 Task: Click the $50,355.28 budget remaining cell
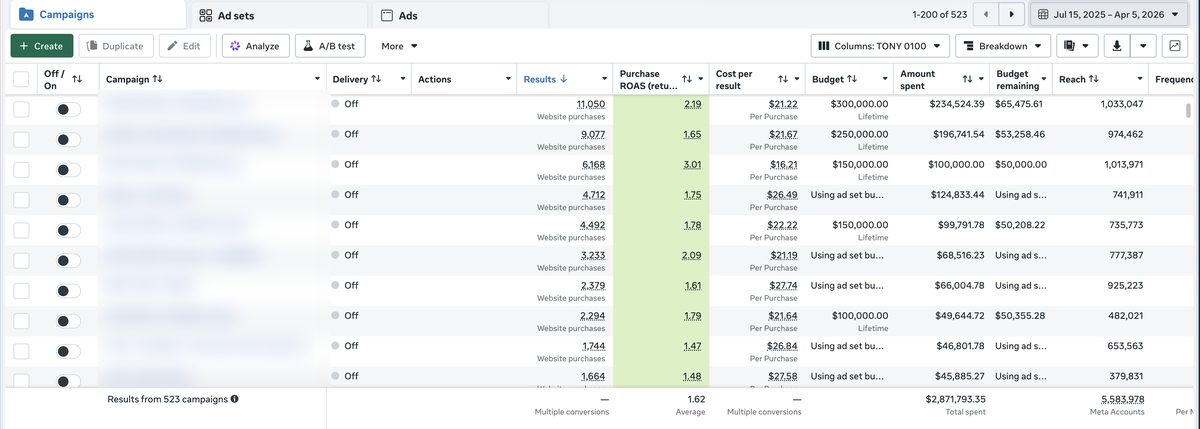pos(1019,316)
